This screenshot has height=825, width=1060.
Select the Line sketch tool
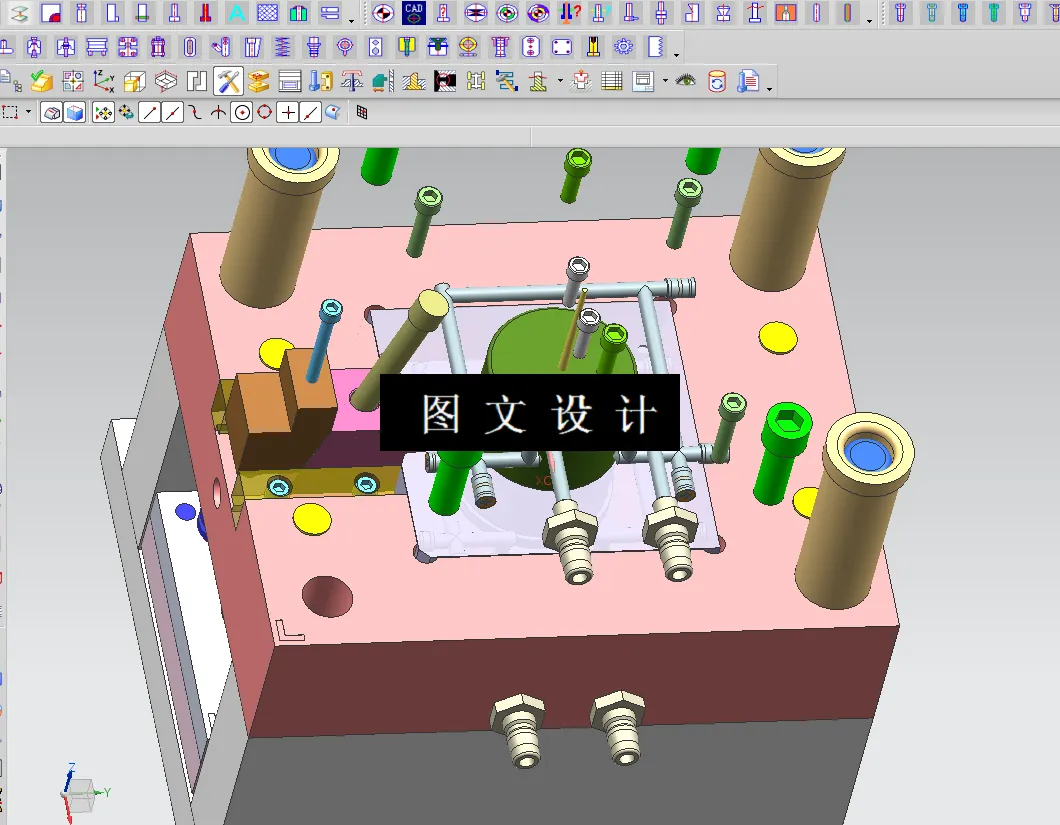pyautogui.click(x=150, y=112)
